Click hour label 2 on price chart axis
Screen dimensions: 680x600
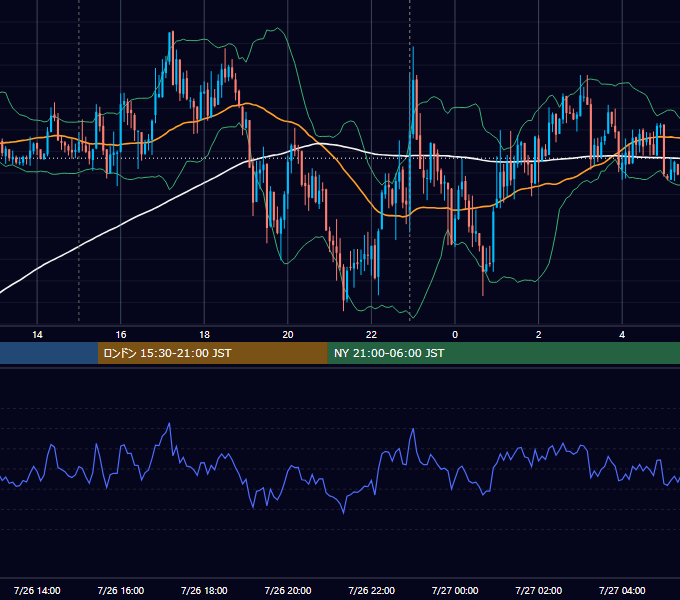539,335
